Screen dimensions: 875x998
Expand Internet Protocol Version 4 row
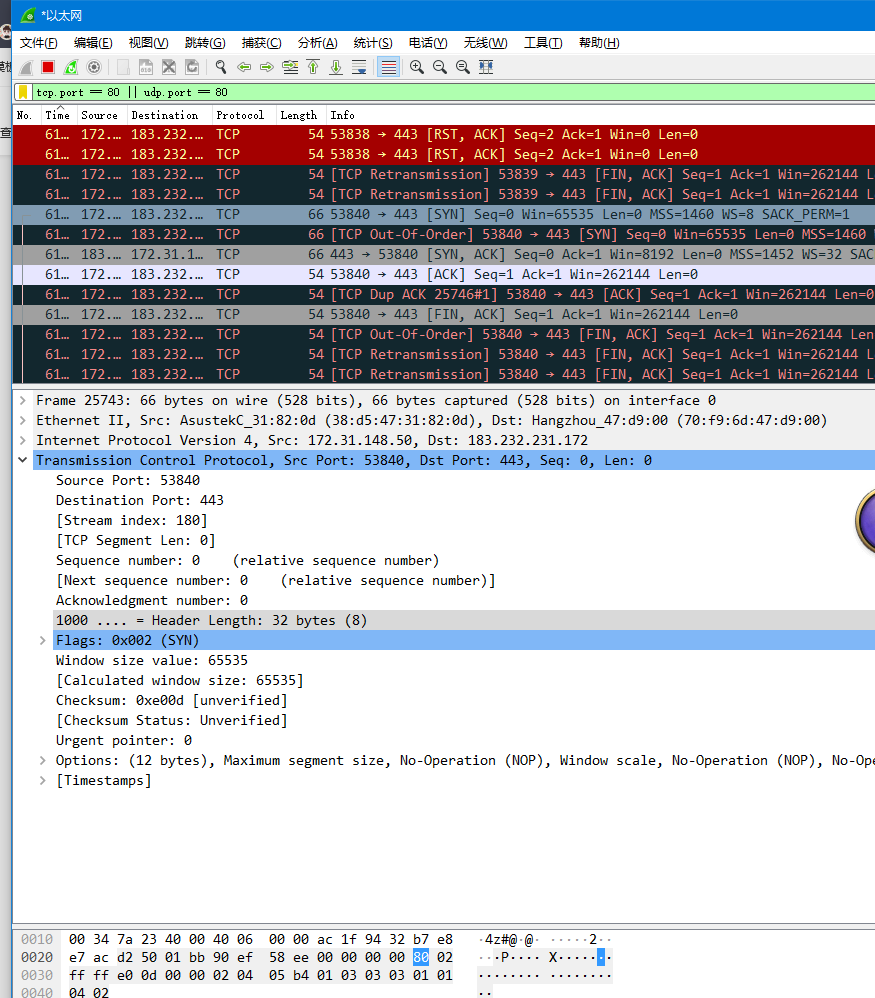point(23,440)
